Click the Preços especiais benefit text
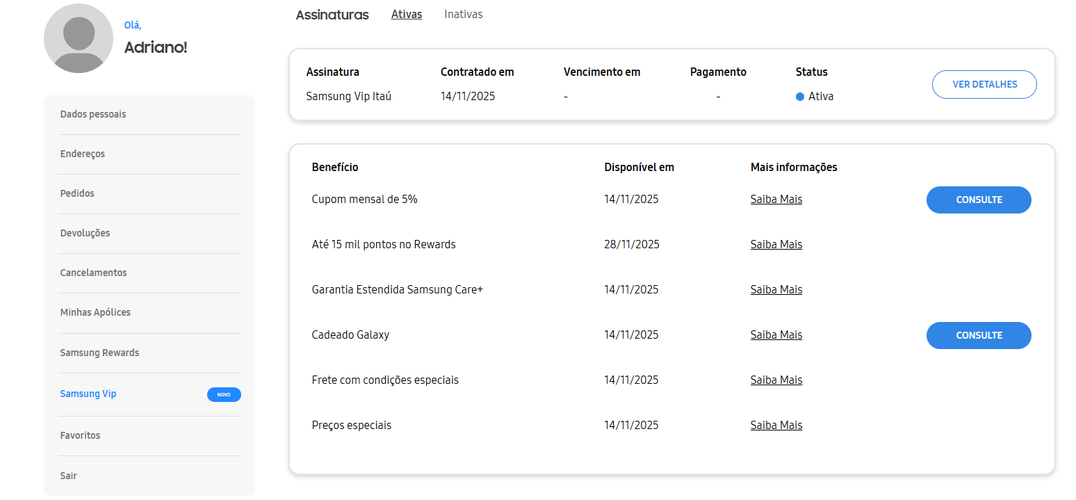The width and height of the screenshot is (1076, 500). tap(351, 426)
